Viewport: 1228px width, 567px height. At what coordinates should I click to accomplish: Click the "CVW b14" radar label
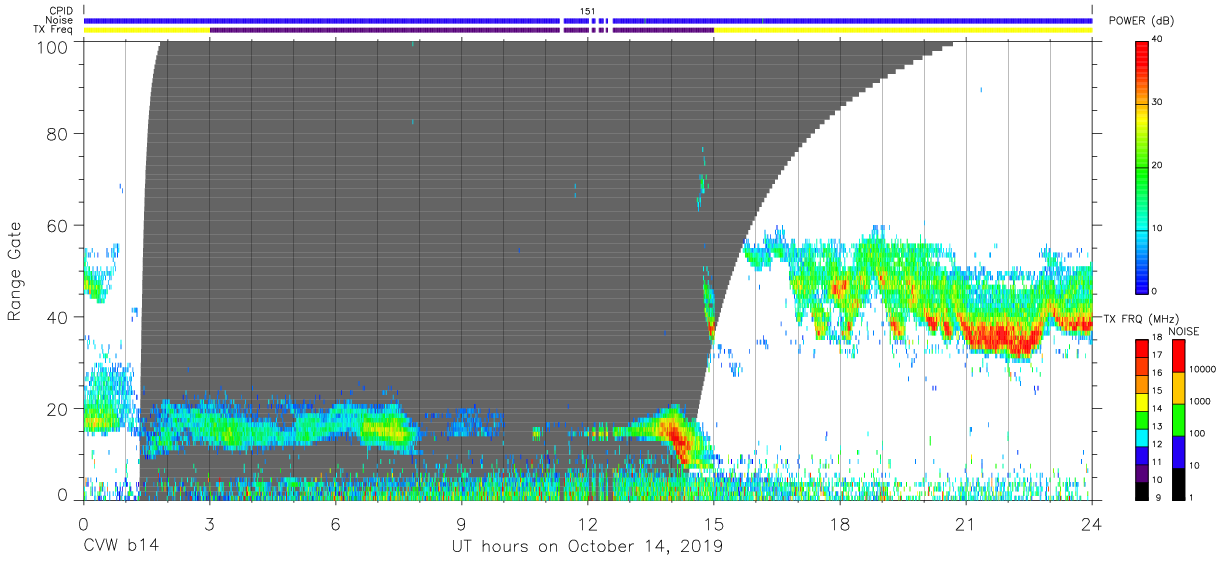coord(120,546)
